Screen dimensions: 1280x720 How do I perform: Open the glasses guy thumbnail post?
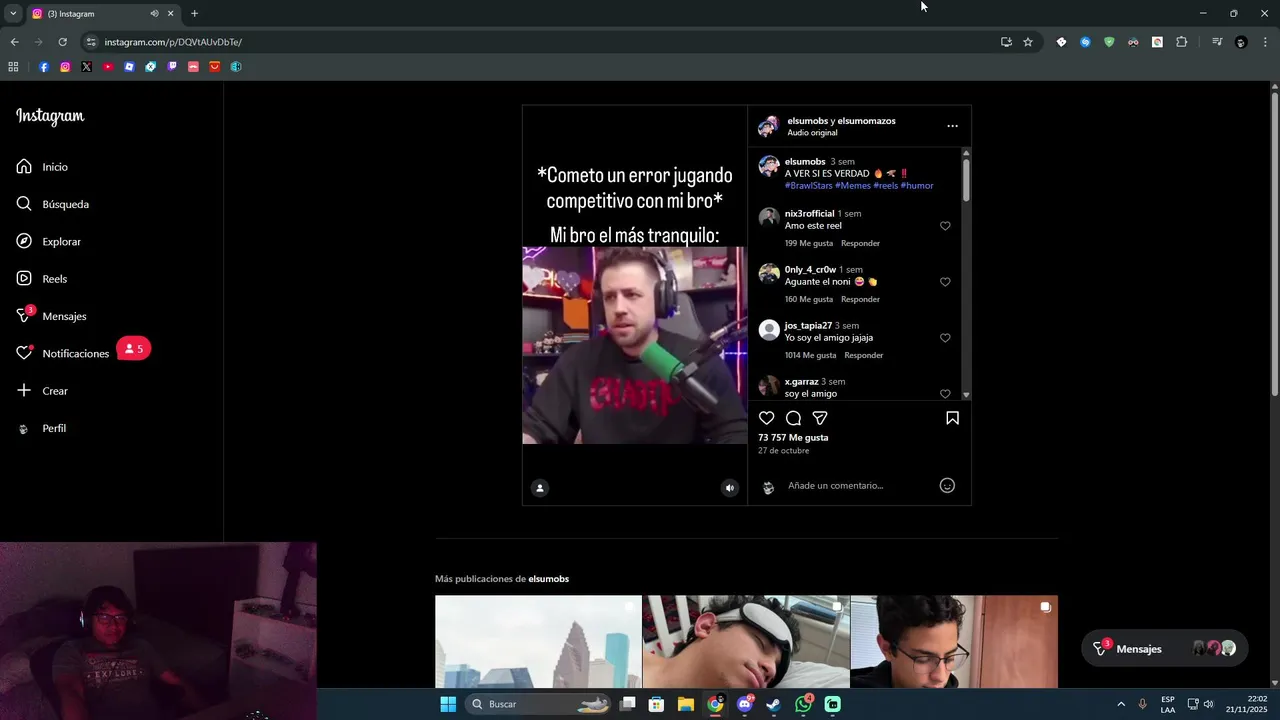954,642
